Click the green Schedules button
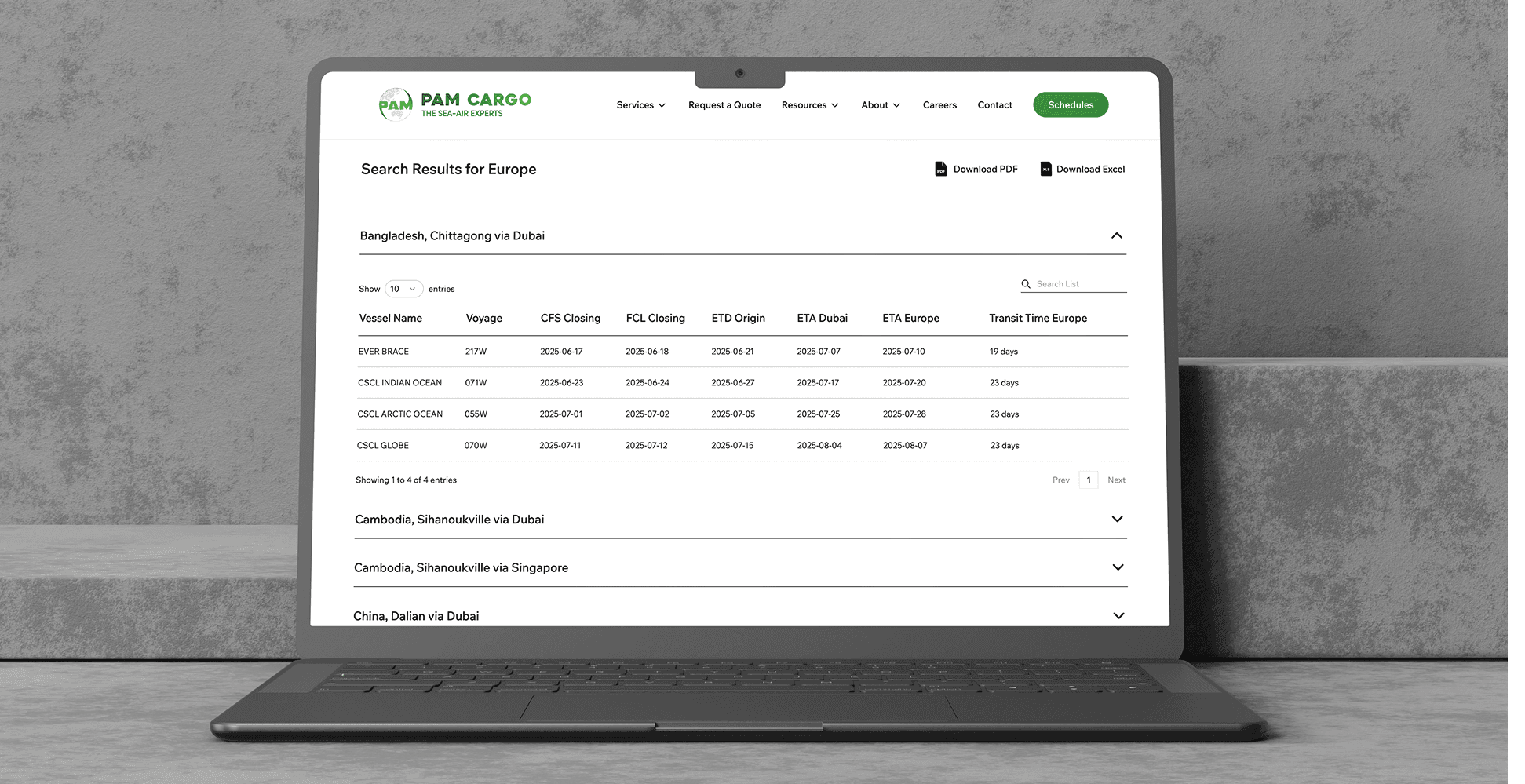The height and width of the screenshot is (784, 1525). 1071,105
